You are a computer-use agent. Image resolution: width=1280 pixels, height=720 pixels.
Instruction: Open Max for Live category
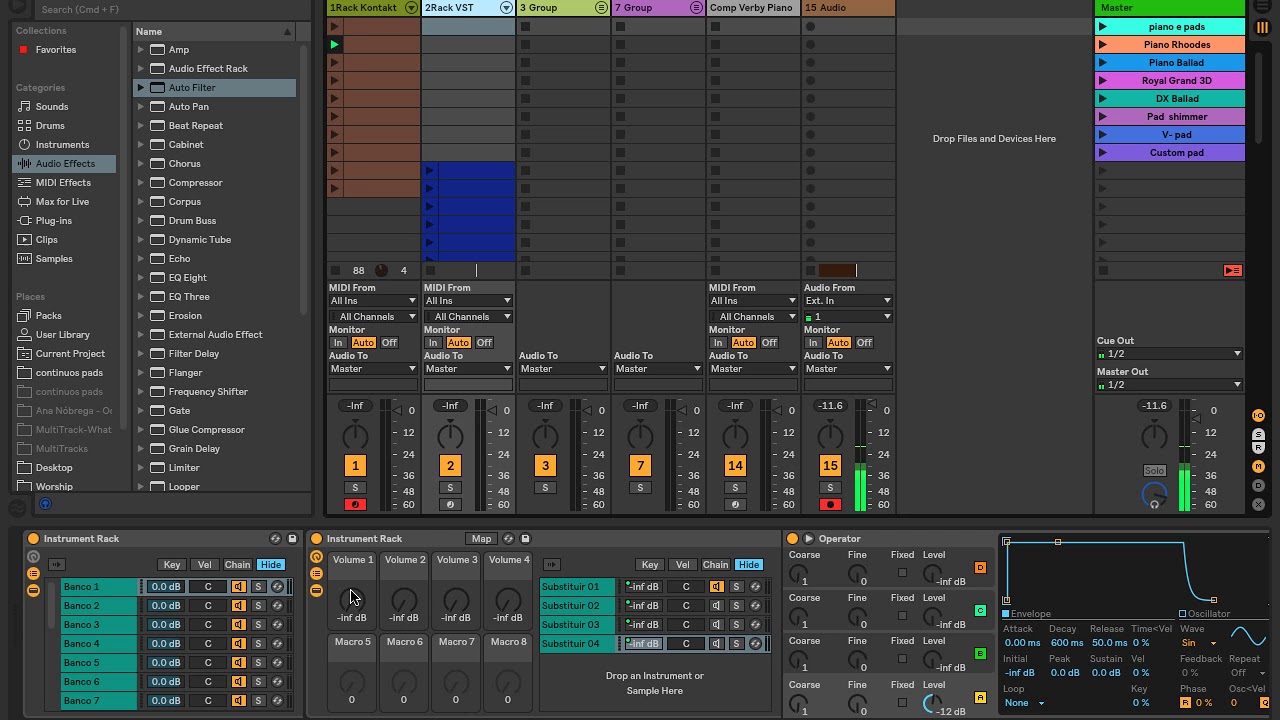62,202
